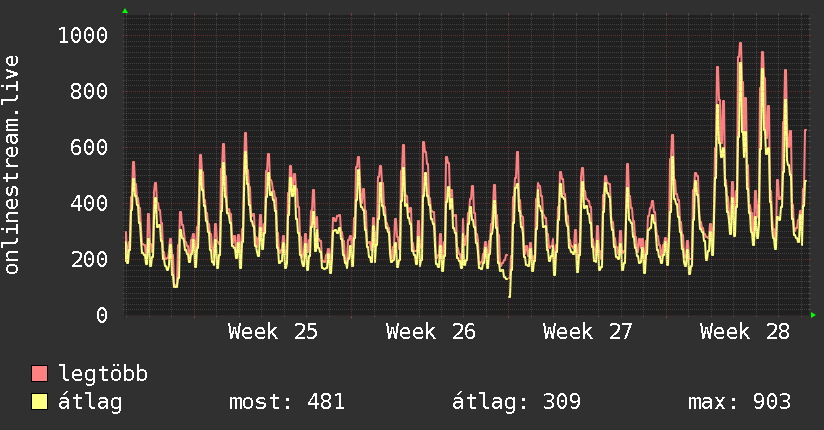Click the átlag legend label

coord(90,402)
